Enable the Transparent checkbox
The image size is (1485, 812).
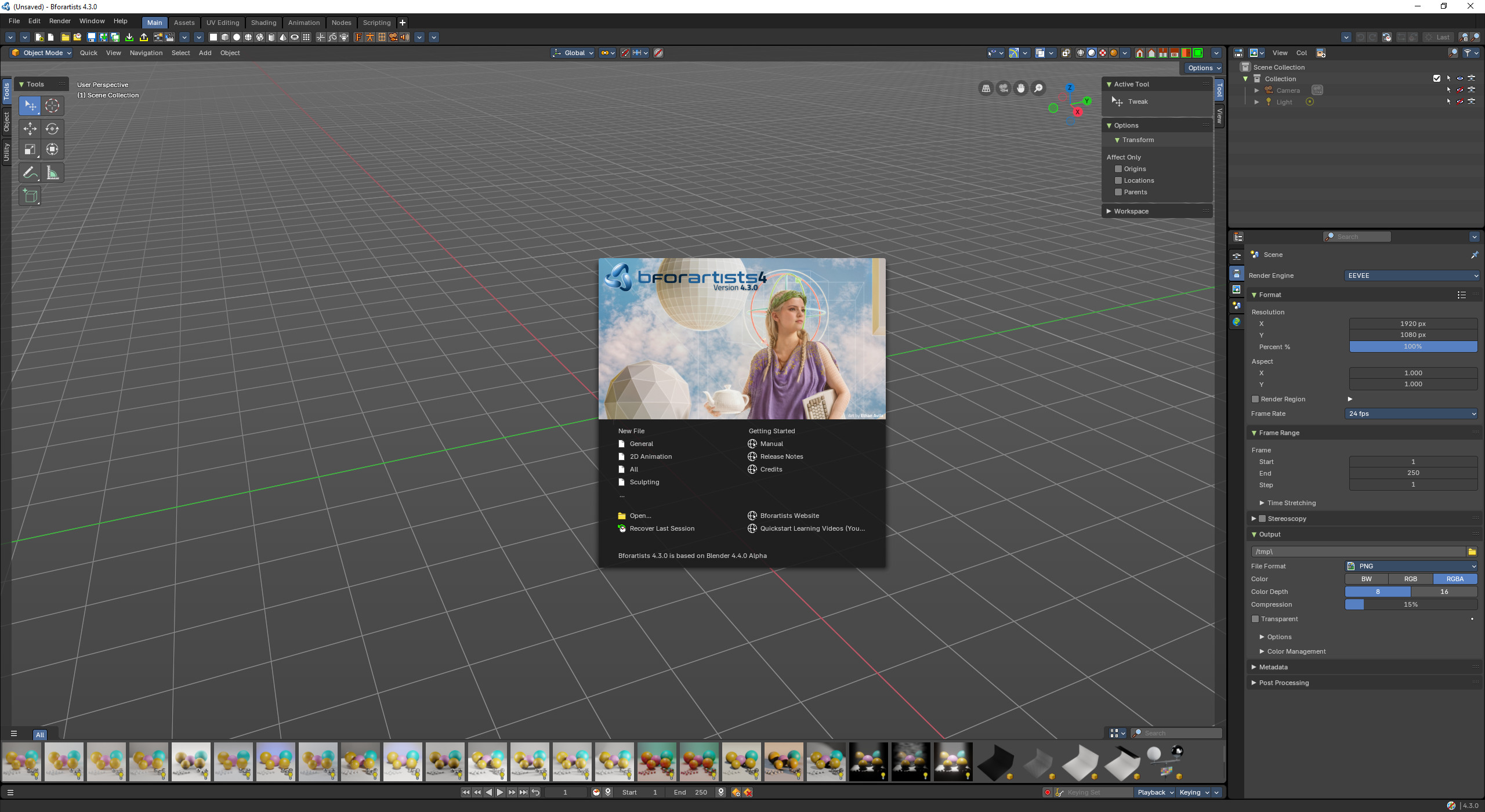(1255, 619)
